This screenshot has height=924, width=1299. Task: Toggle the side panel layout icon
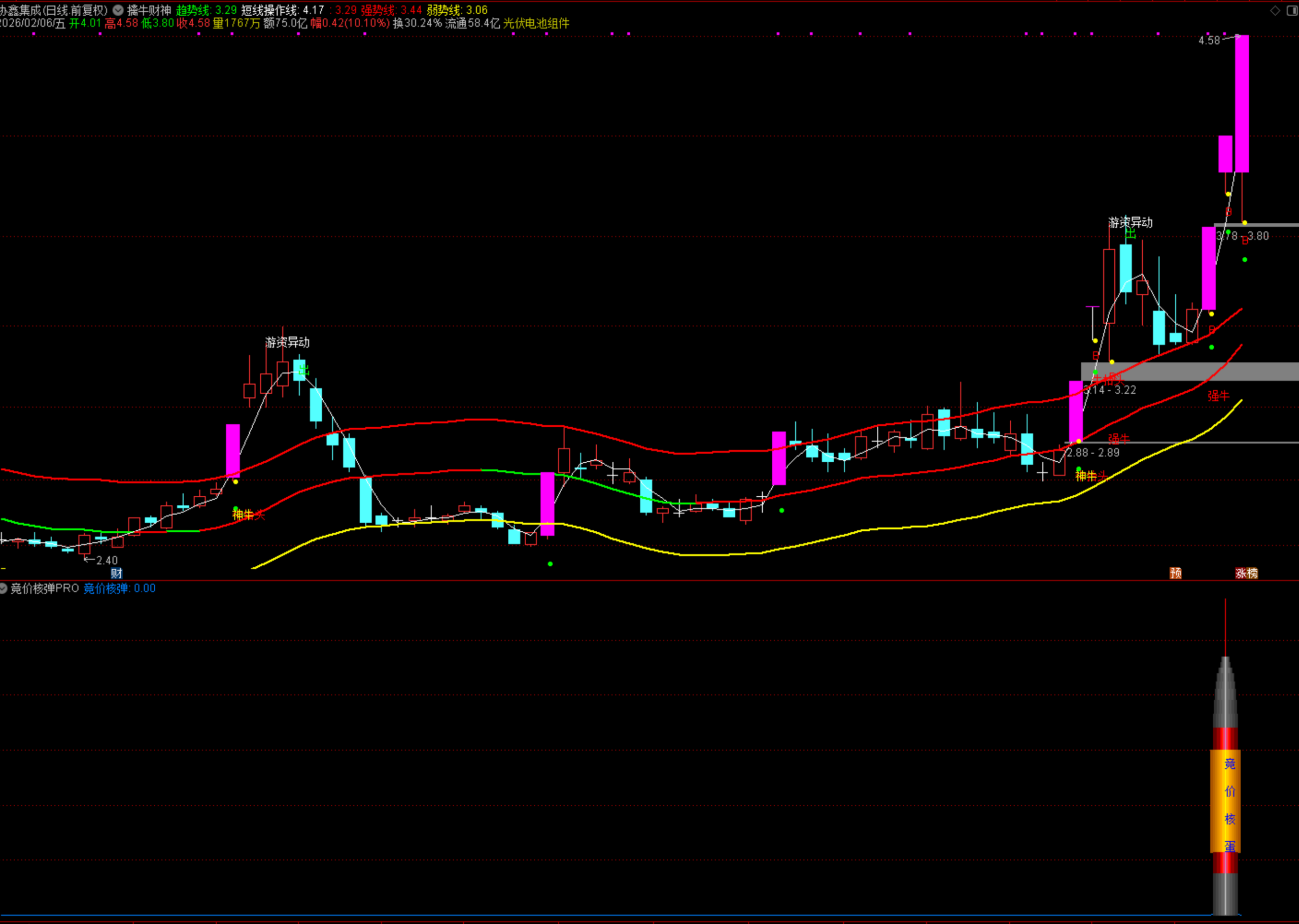[1291, 10]
